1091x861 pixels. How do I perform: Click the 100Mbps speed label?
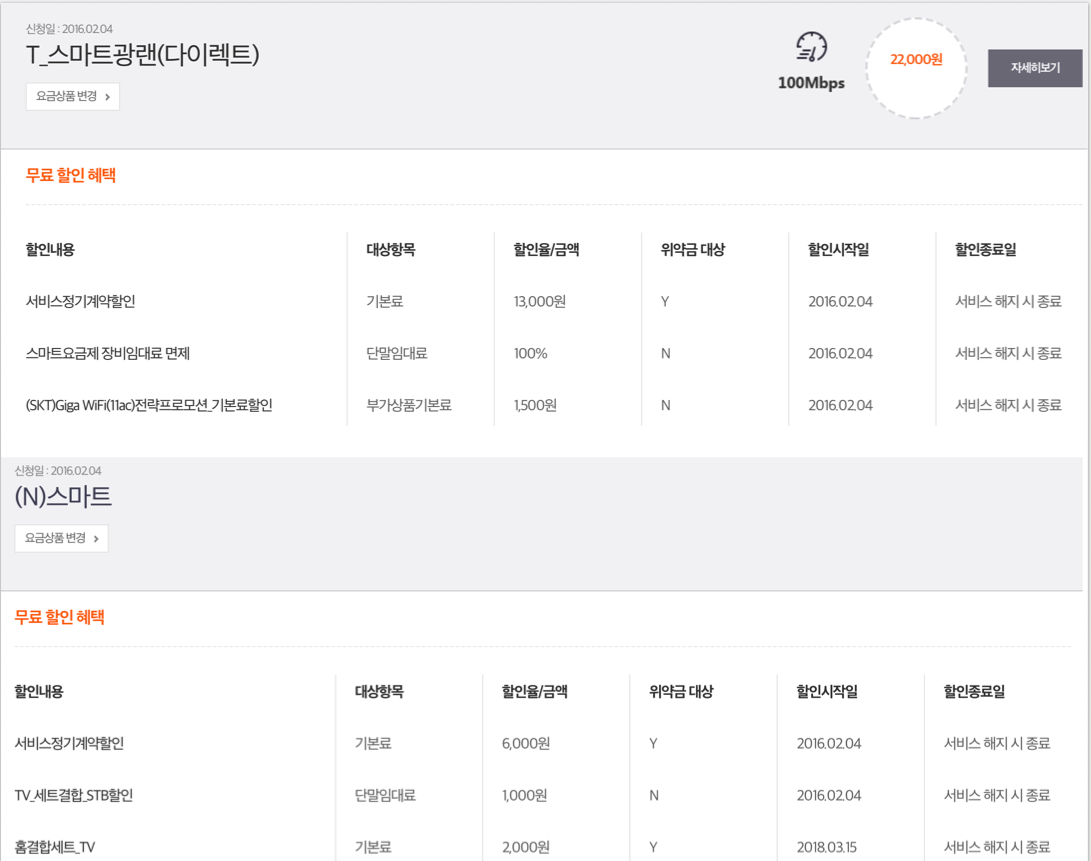(x=811, y=83)
